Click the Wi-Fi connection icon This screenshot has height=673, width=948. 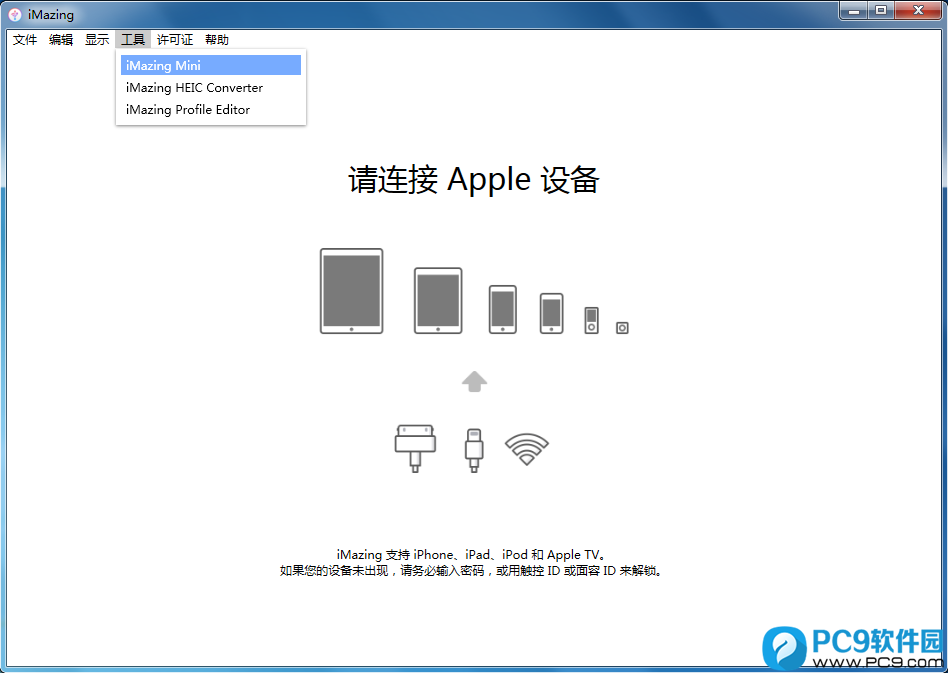(x=527, y=449)
